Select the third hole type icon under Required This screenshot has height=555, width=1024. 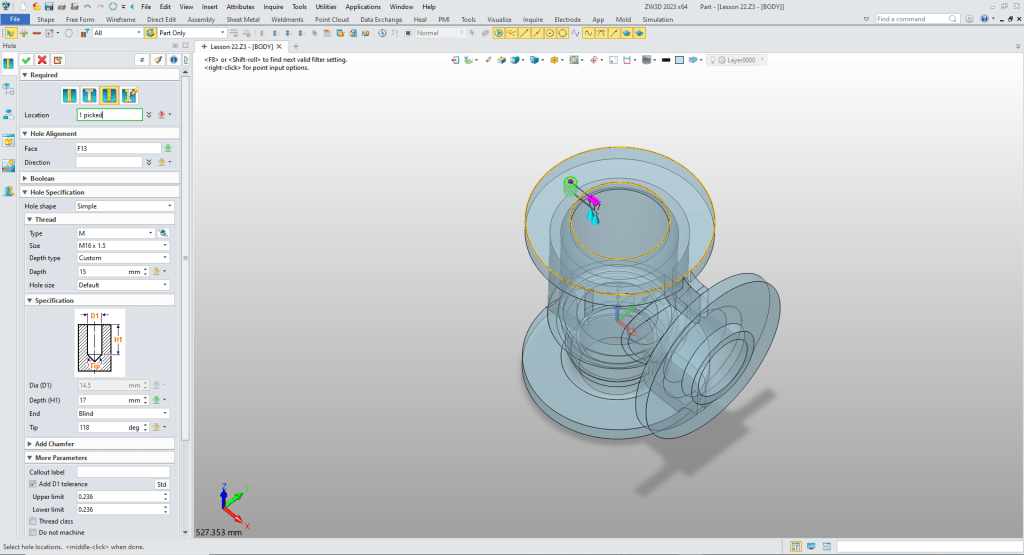[109, 96]
